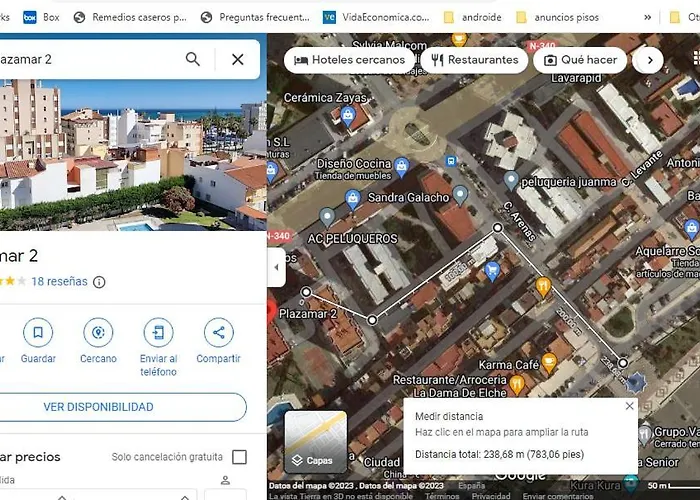Click the shop pin by the panel edge
Viewport: 700px width, 500px height.
pyautogui.click(x=271, y=171)
